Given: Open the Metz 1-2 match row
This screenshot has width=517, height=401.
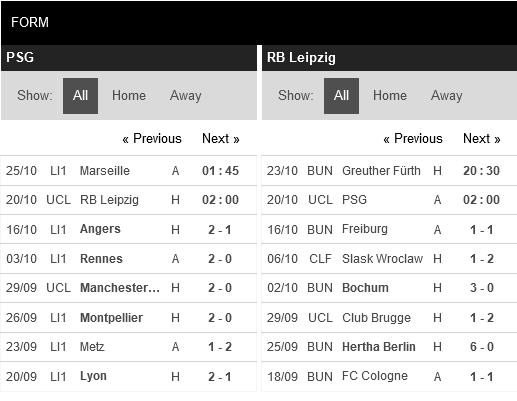Looking at the screenshot, I should pos(128,347).
